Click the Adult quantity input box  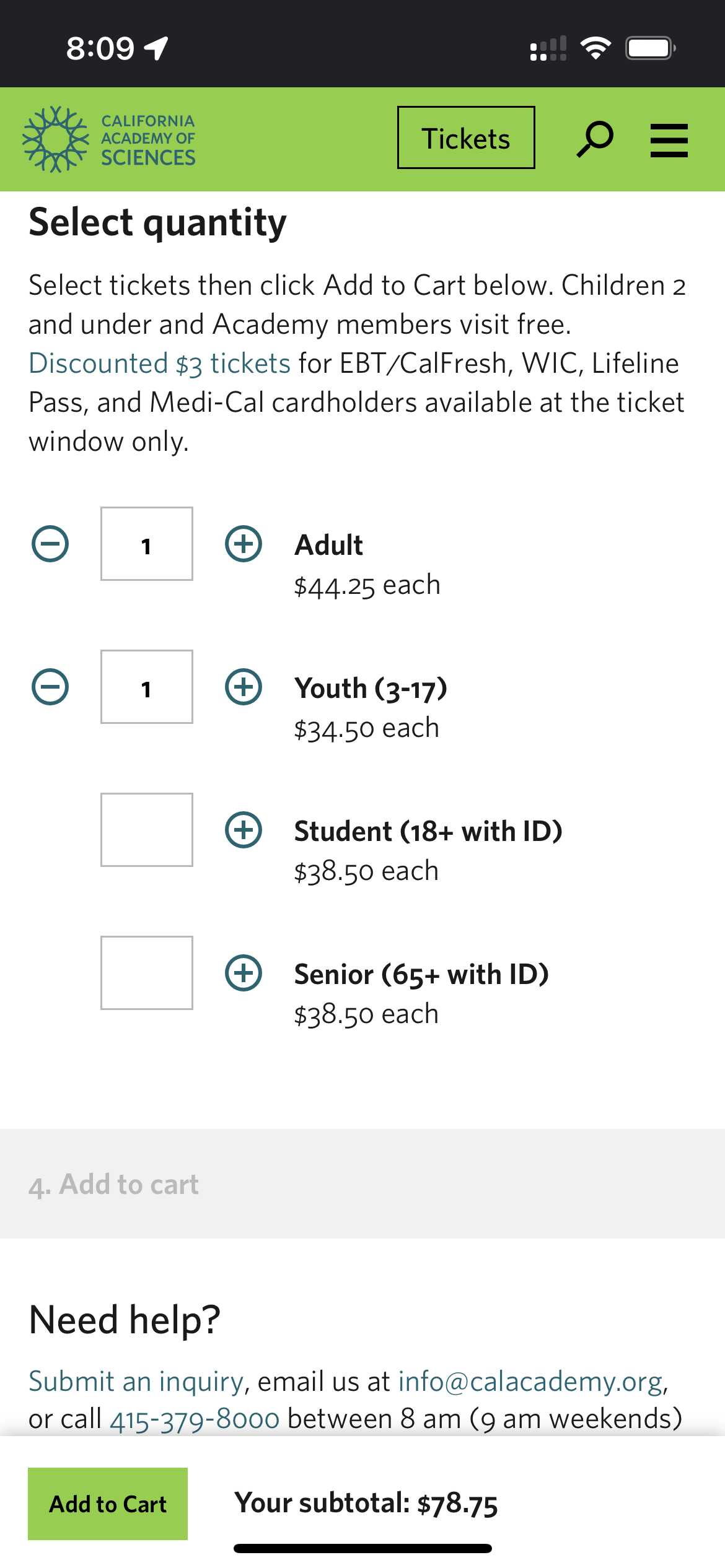pyautogui.click(x=147, y=544)
